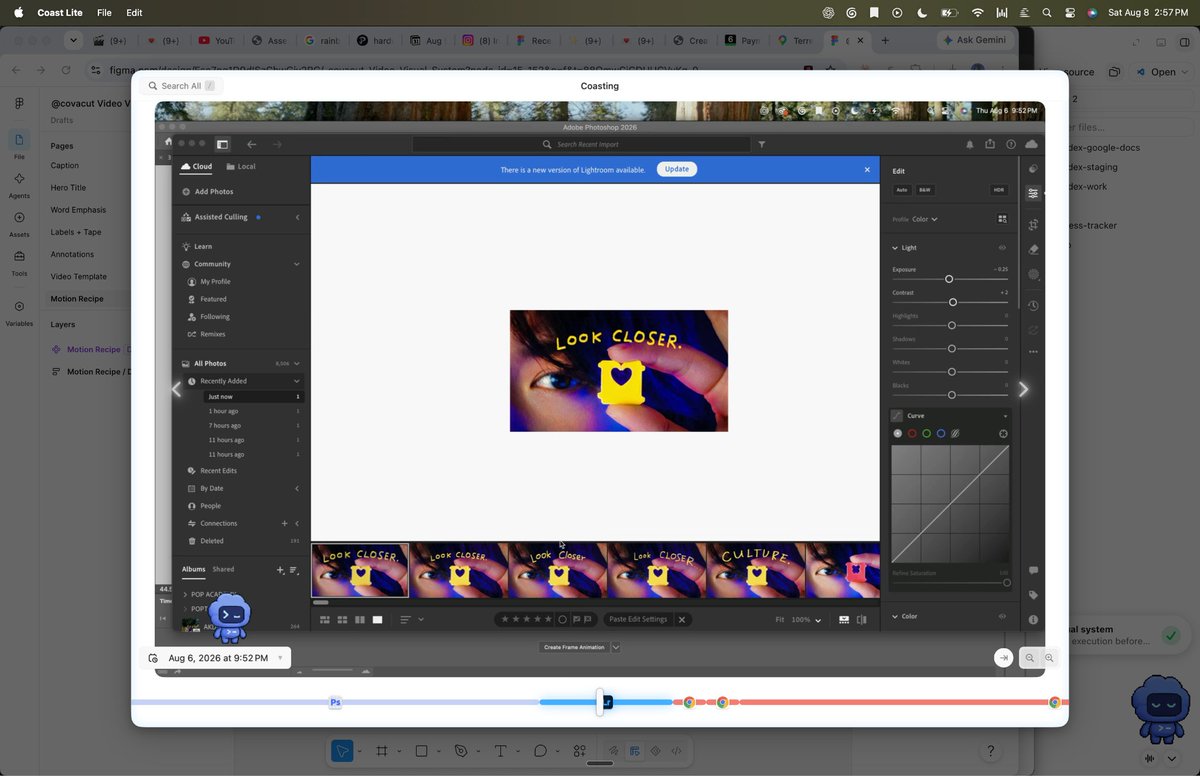The height and width of the screenshot is (776, 1200).
Task: Open the Lightroom help question mark
Action: point(1010,144)
